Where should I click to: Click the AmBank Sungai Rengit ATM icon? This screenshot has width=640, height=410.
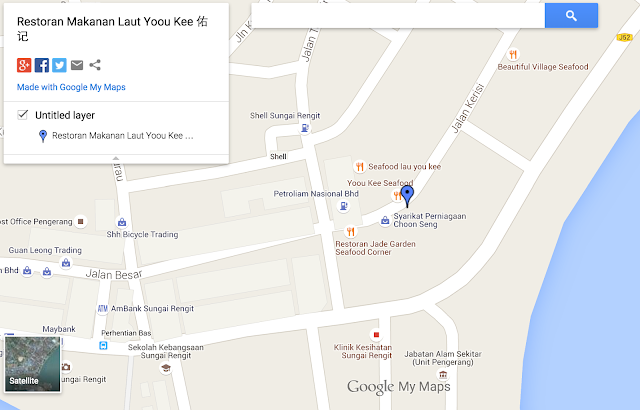tap(102, 309)
